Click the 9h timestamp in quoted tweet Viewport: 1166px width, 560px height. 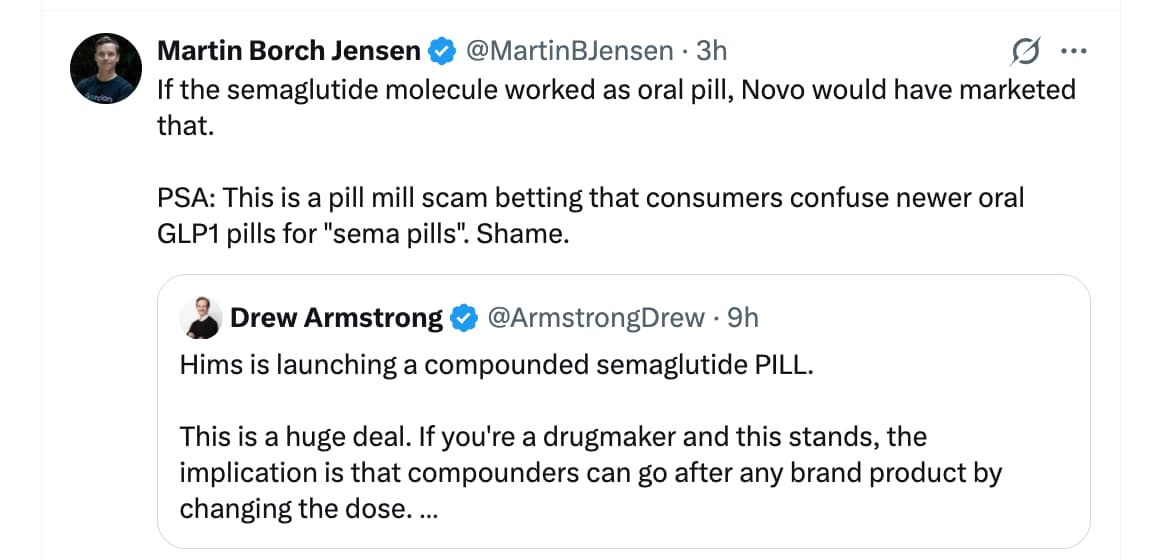744,318
